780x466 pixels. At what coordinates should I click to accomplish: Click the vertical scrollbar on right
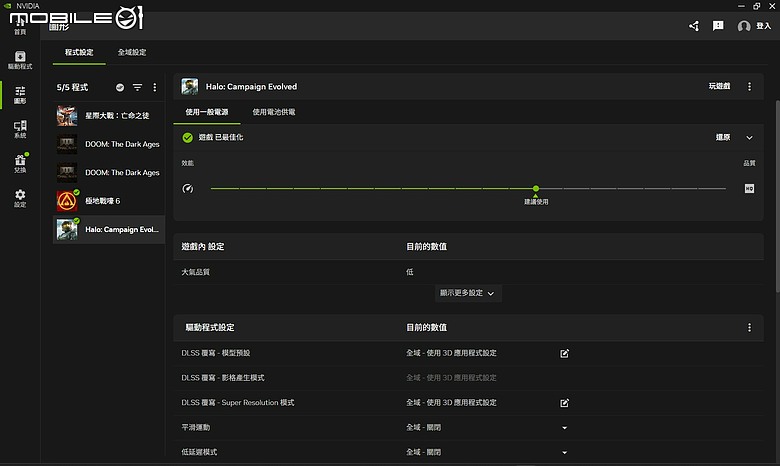pos(777,196)
